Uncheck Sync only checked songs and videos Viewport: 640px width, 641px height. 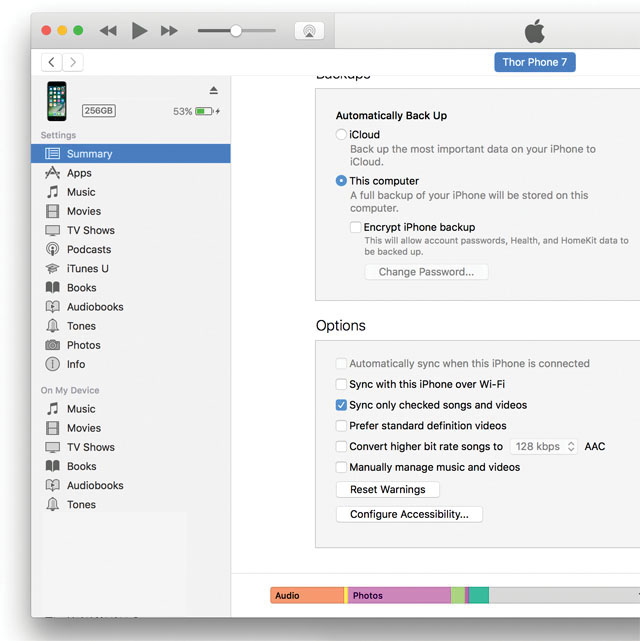tap(341, 405)
